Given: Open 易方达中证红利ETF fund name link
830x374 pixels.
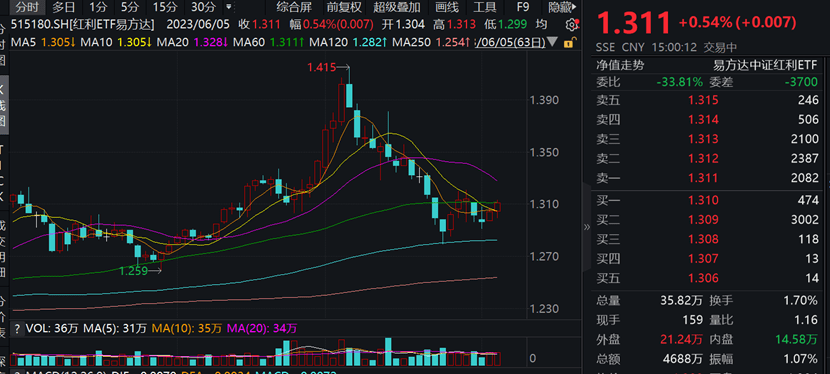Looking at the screenshot, I should [x=765, y=66].
